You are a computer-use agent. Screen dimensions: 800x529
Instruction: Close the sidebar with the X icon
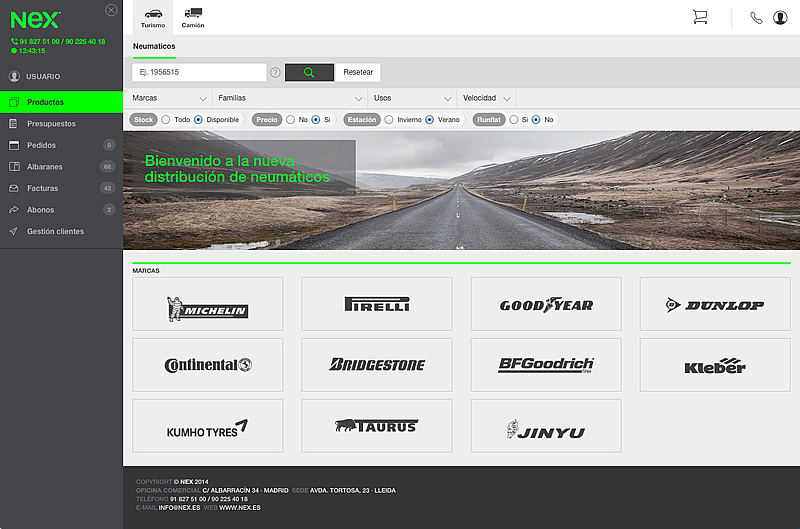[111, 10]
